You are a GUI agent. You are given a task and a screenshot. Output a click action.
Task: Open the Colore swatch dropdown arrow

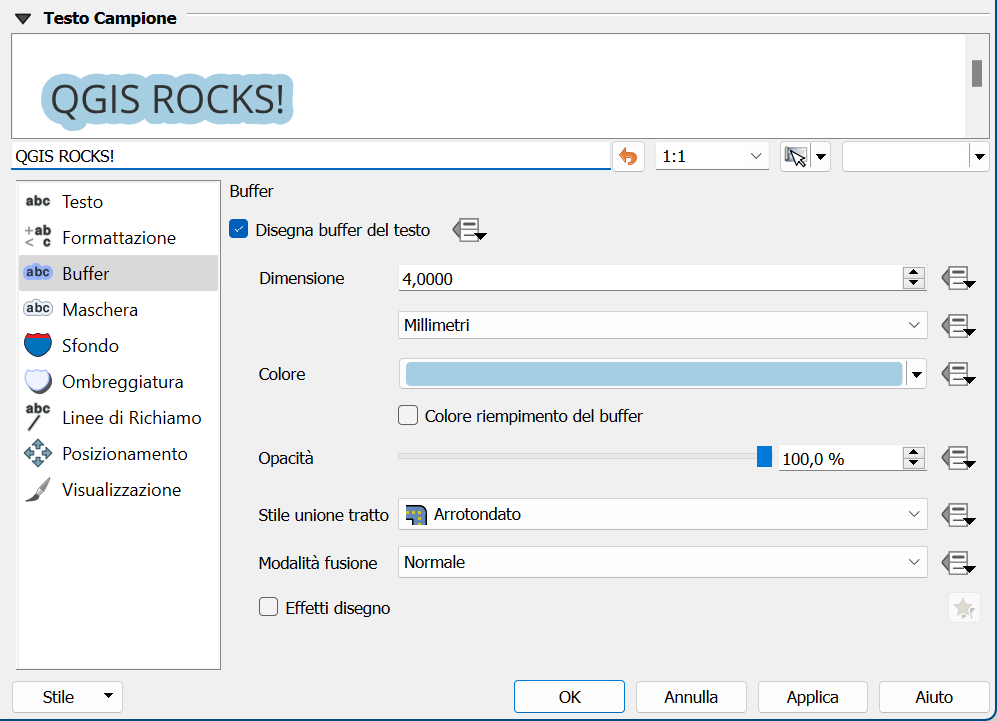916,374
